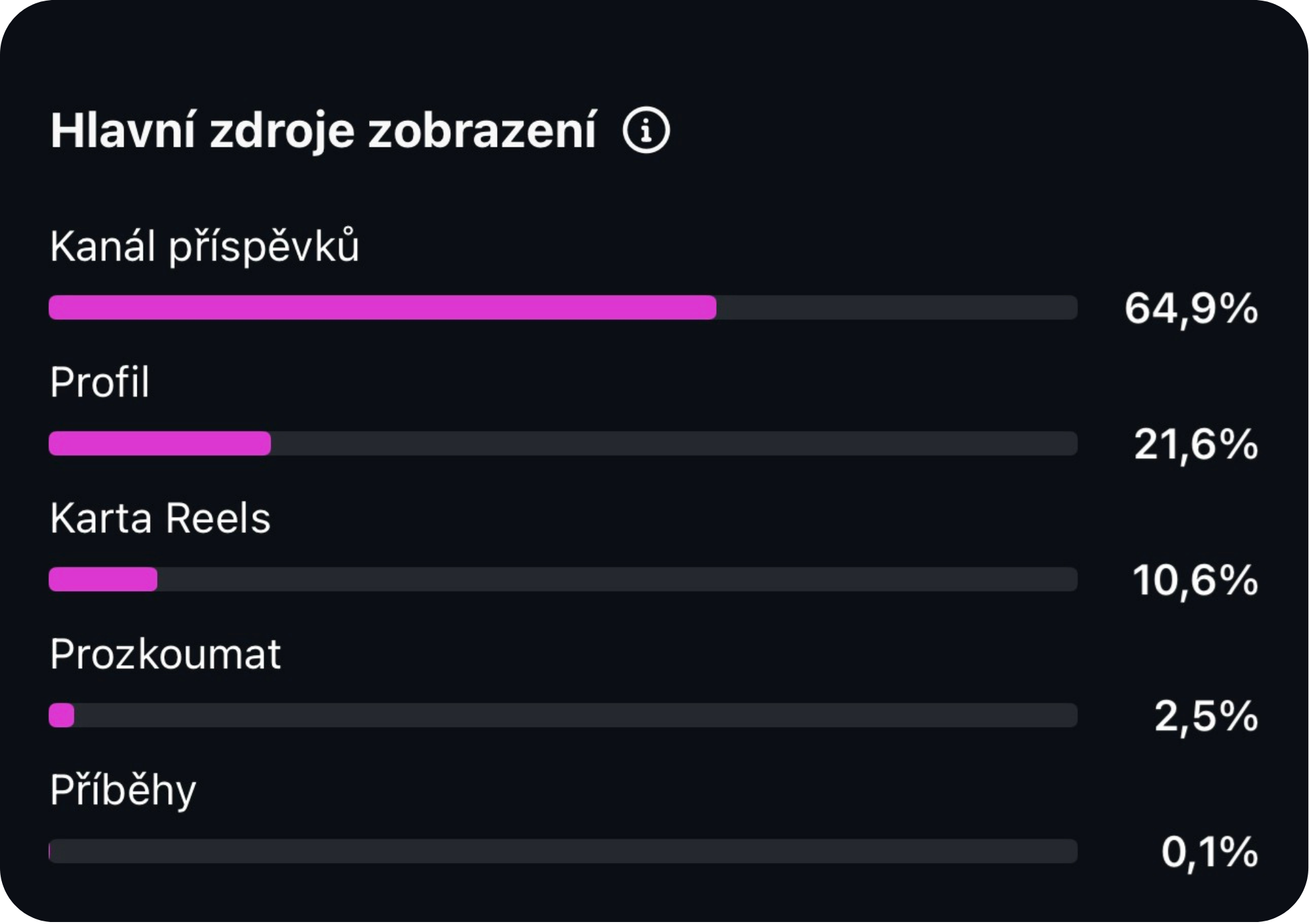Click the "Hlavní zdroje zobrazení" heading
Viewport: 1309px width, 924px height.
[x=323, y=130]
